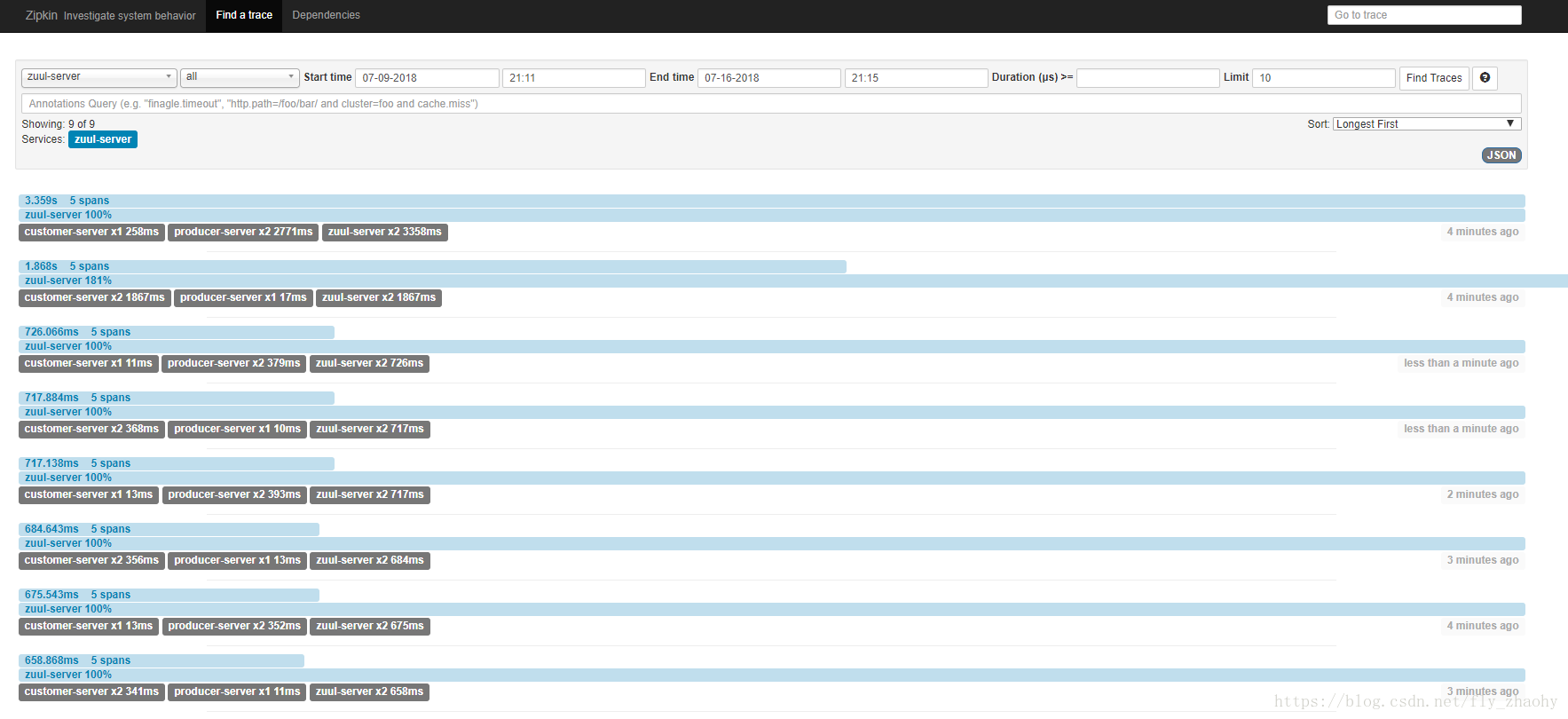The height and width of the screenshot is (719, 1568).
Task: Open the 658.868ms trace
Action: pyautogui.click(x=162, y=660)
